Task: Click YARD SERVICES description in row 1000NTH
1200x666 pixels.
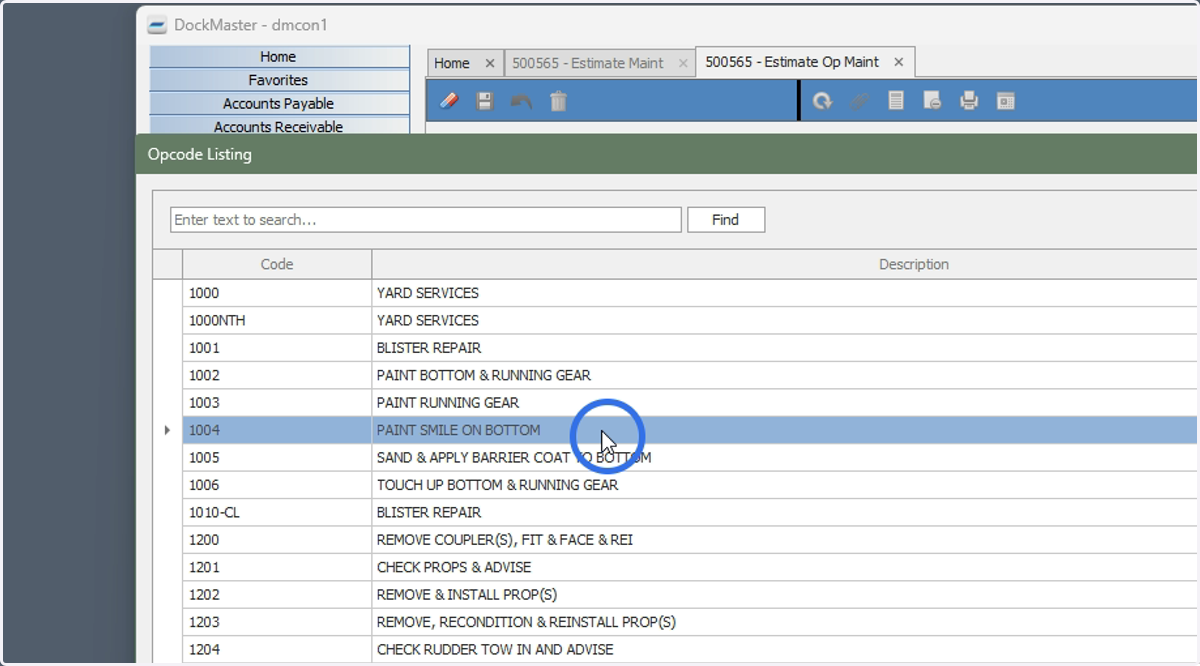Action: [x=428, y=320]
